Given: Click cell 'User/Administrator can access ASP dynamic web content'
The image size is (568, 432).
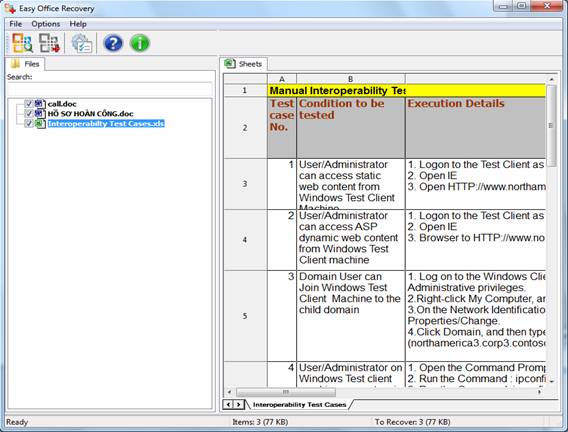Looking at the screenshot, I should point(351,240).
